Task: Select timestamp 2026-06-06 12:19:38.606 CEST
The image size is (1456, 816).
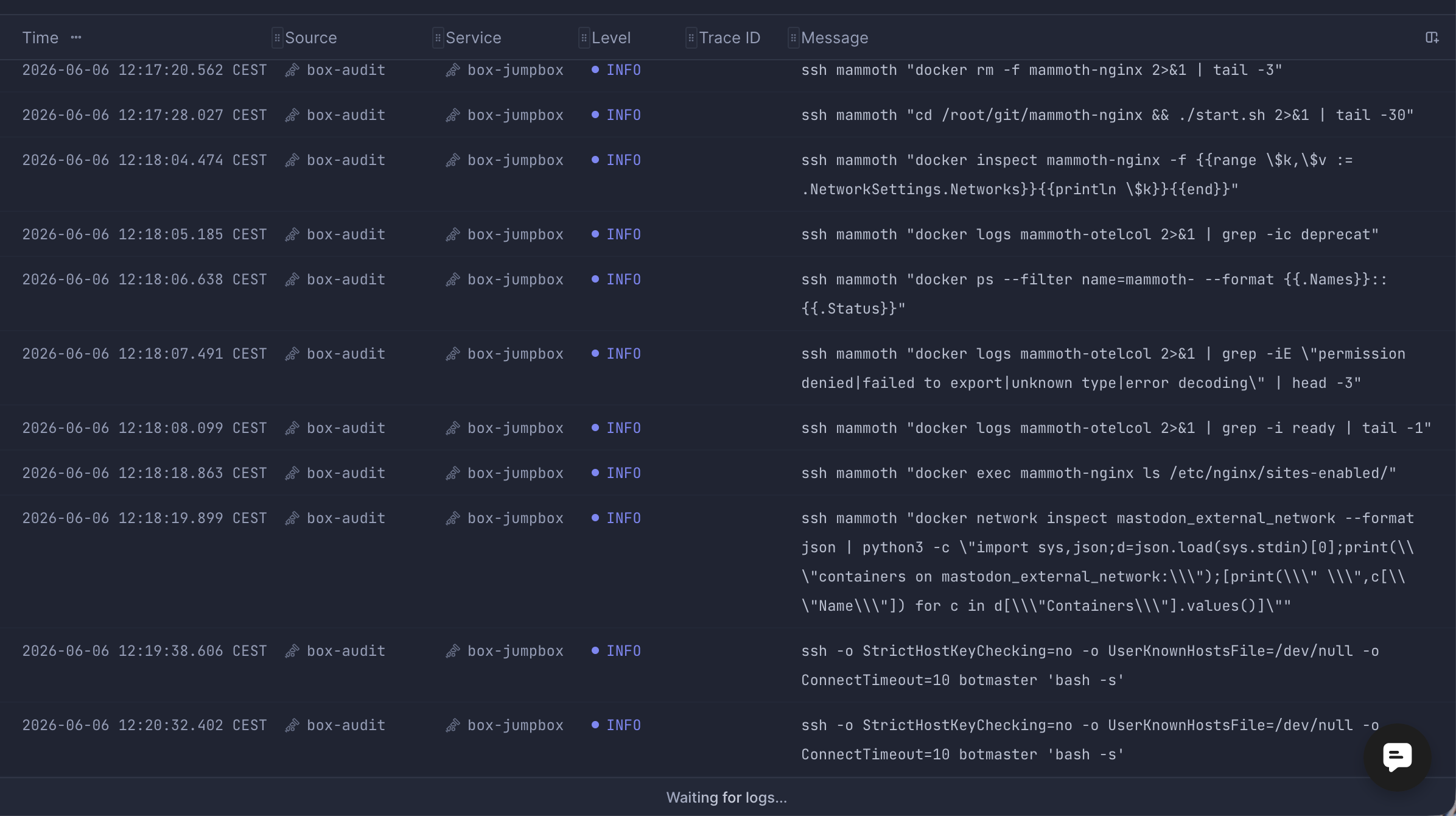Action: coord(145,651)
